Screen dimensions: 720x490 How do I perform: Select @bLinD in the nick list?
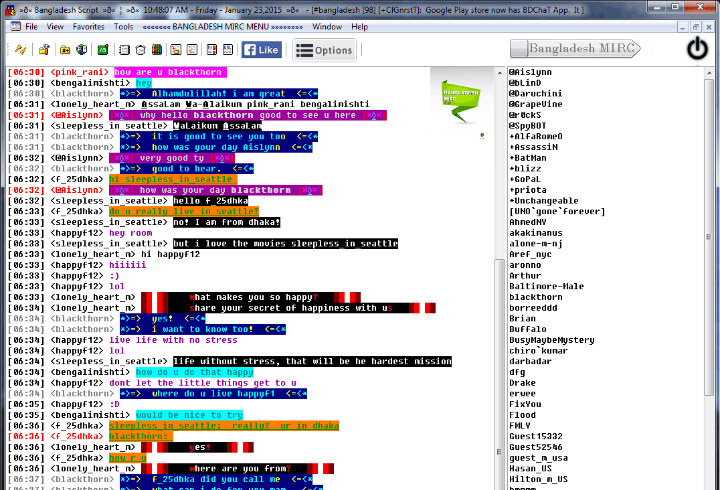[x=525, y=83]
